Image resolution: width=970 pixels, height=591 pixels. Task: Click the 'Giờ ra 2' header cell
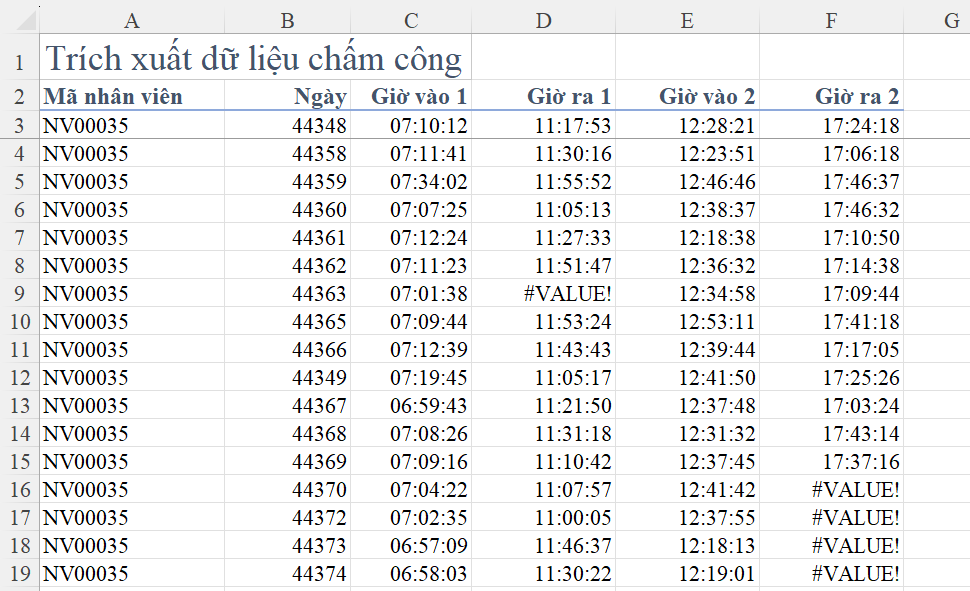(x=857, y=97)
